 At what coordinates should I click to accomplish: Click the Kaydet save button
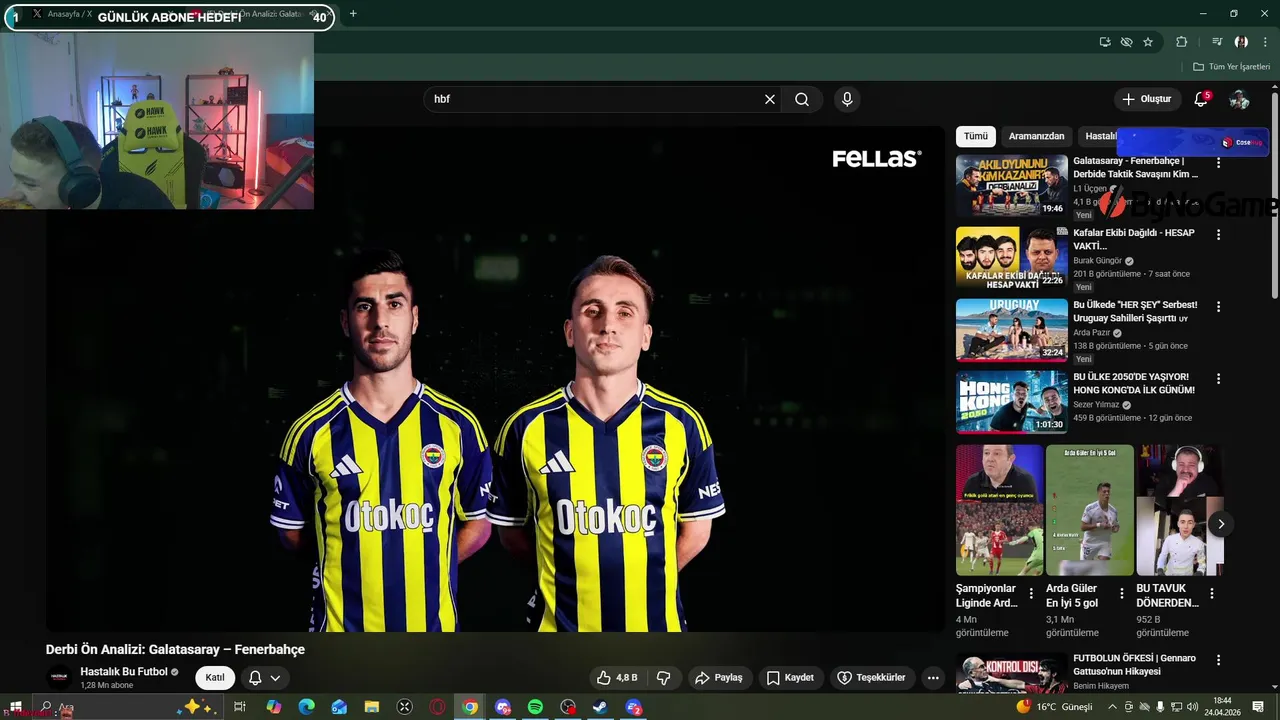pyautogui.click(x=790, y=677)
